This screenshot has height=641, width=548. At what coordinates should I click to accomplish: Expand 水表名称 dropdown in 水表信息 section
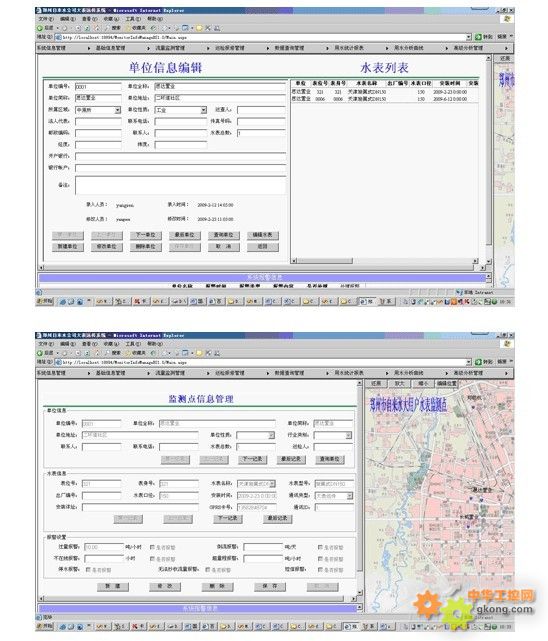(x=273, y=484)
